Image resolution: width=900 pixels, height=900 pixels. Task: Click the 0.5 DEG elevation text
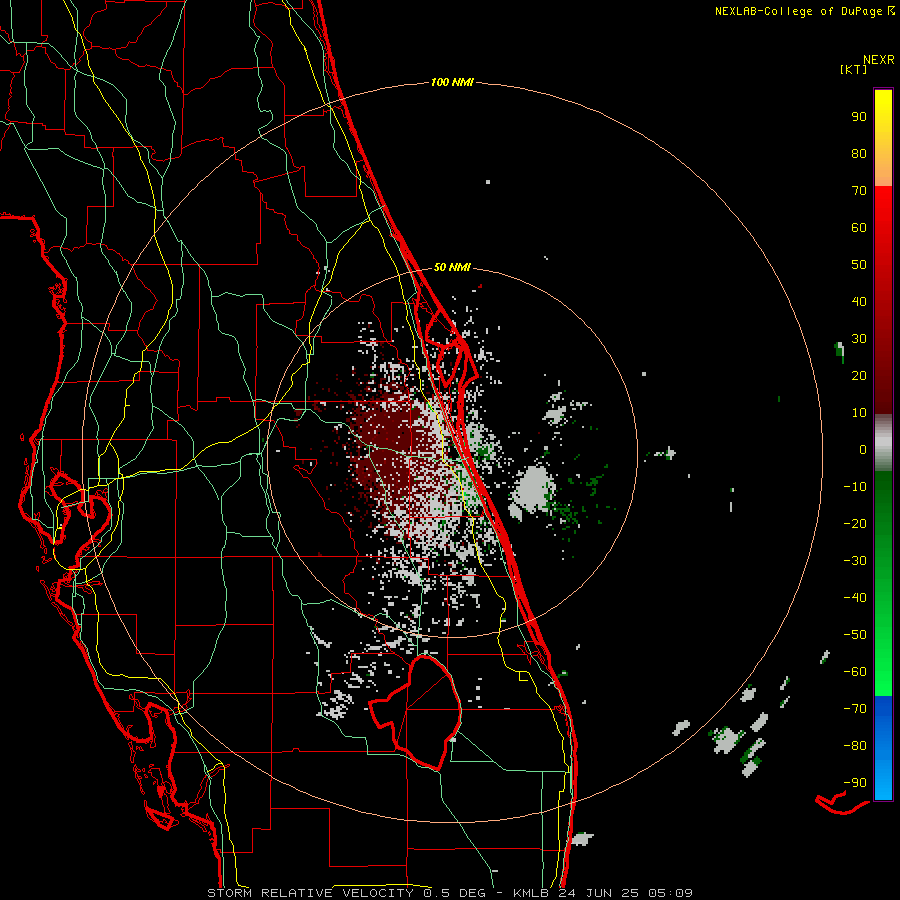[x=456, y=893]
